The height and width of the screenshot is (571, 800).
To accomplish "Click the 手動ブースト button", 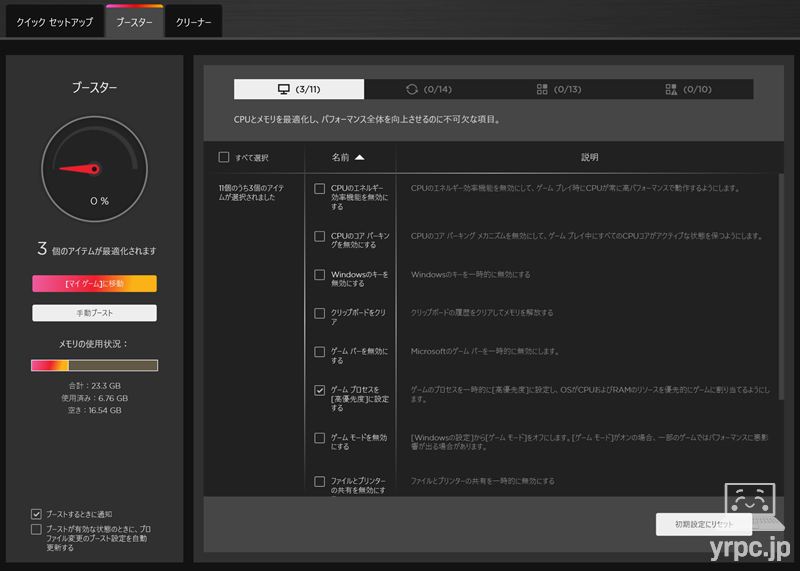I will tap(94, 313).
